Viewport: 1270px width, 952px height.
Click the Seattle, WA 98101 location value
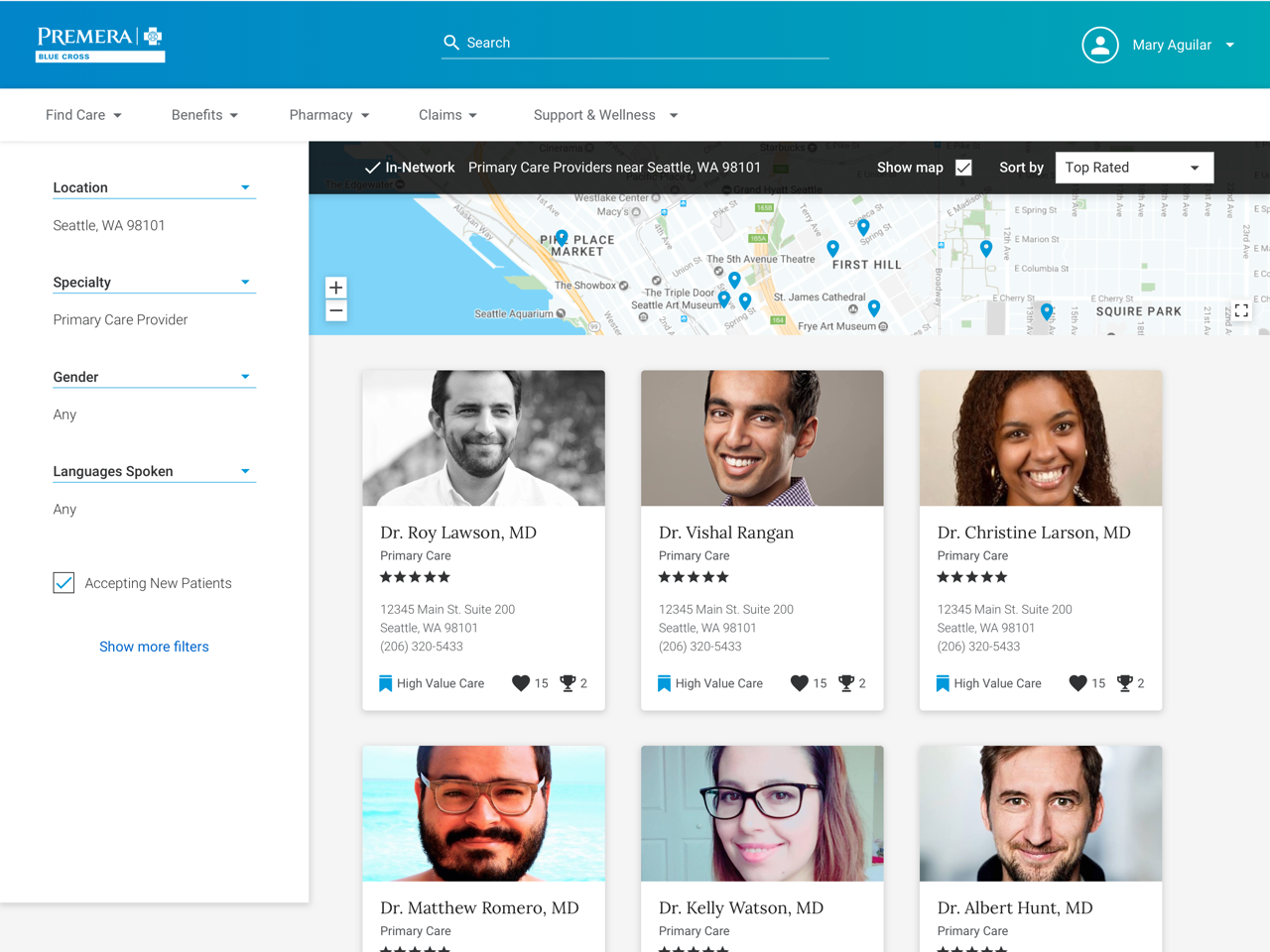click(x=109, y=225)
